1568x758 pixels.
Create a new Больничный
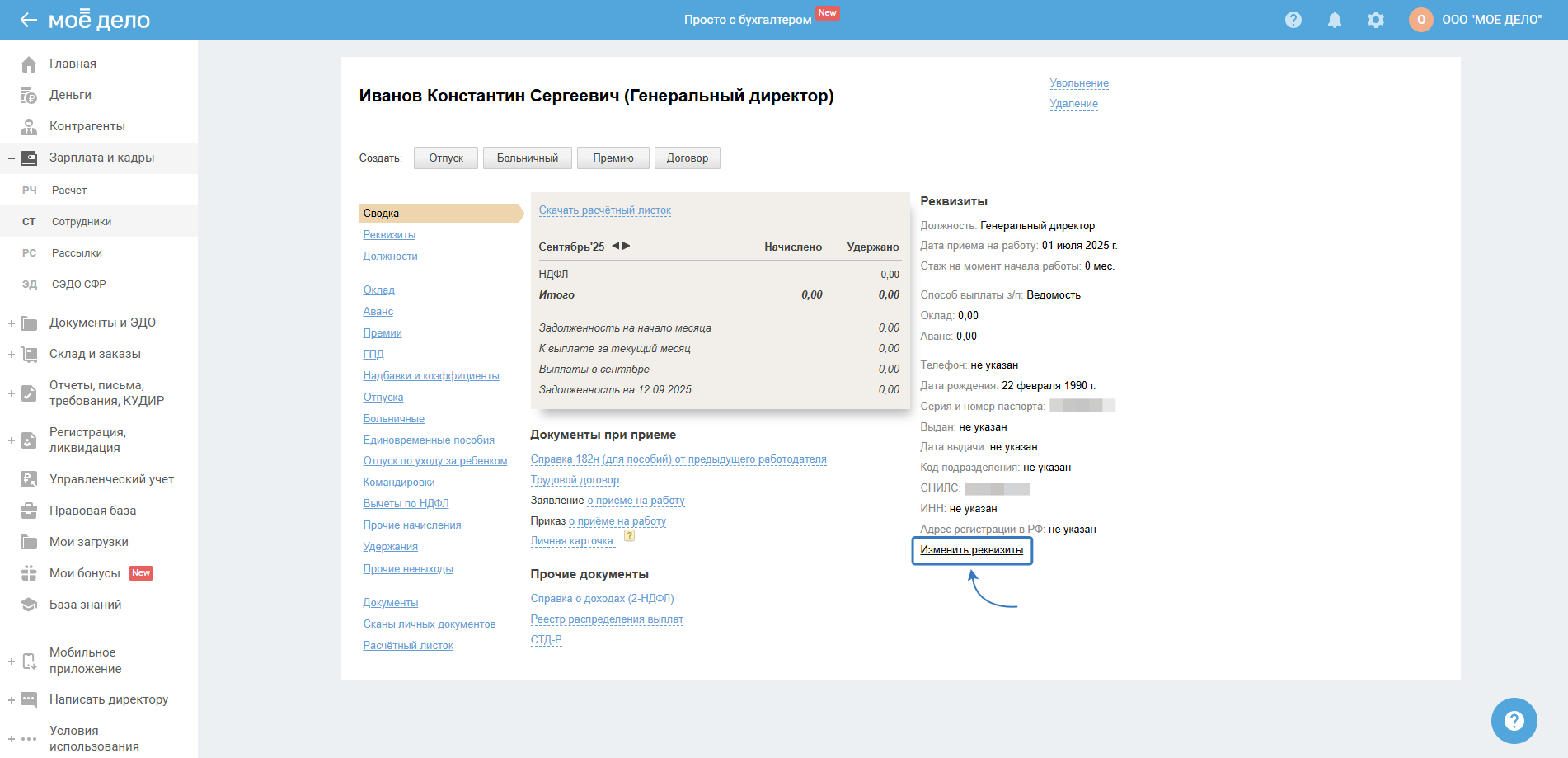click(x=528, y=158)
